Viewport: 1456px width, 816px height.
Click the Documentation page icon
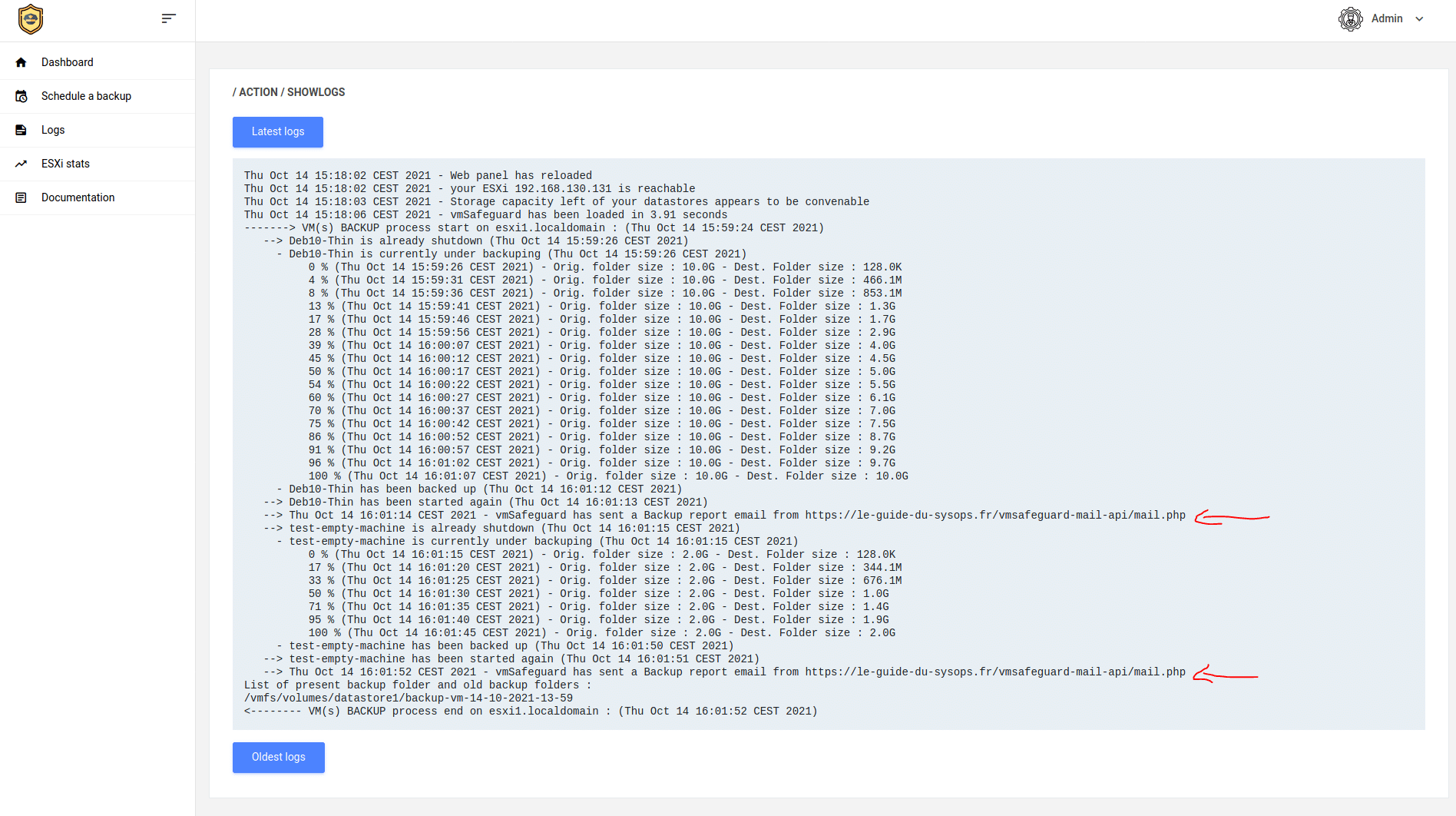[22, 197]
